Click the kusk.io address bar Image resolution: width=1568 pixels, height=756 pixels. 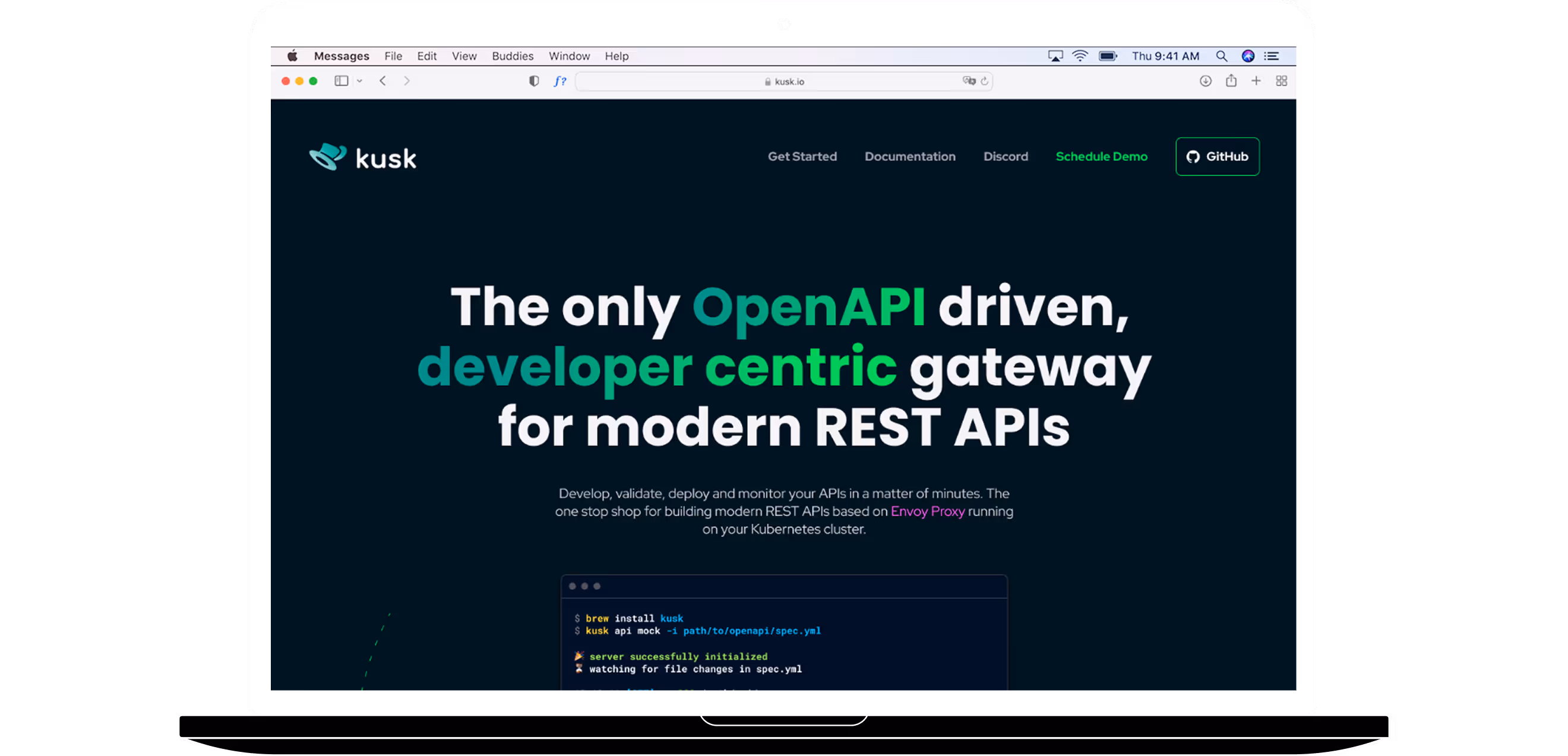pyautogui.click(x=784, y=81)
